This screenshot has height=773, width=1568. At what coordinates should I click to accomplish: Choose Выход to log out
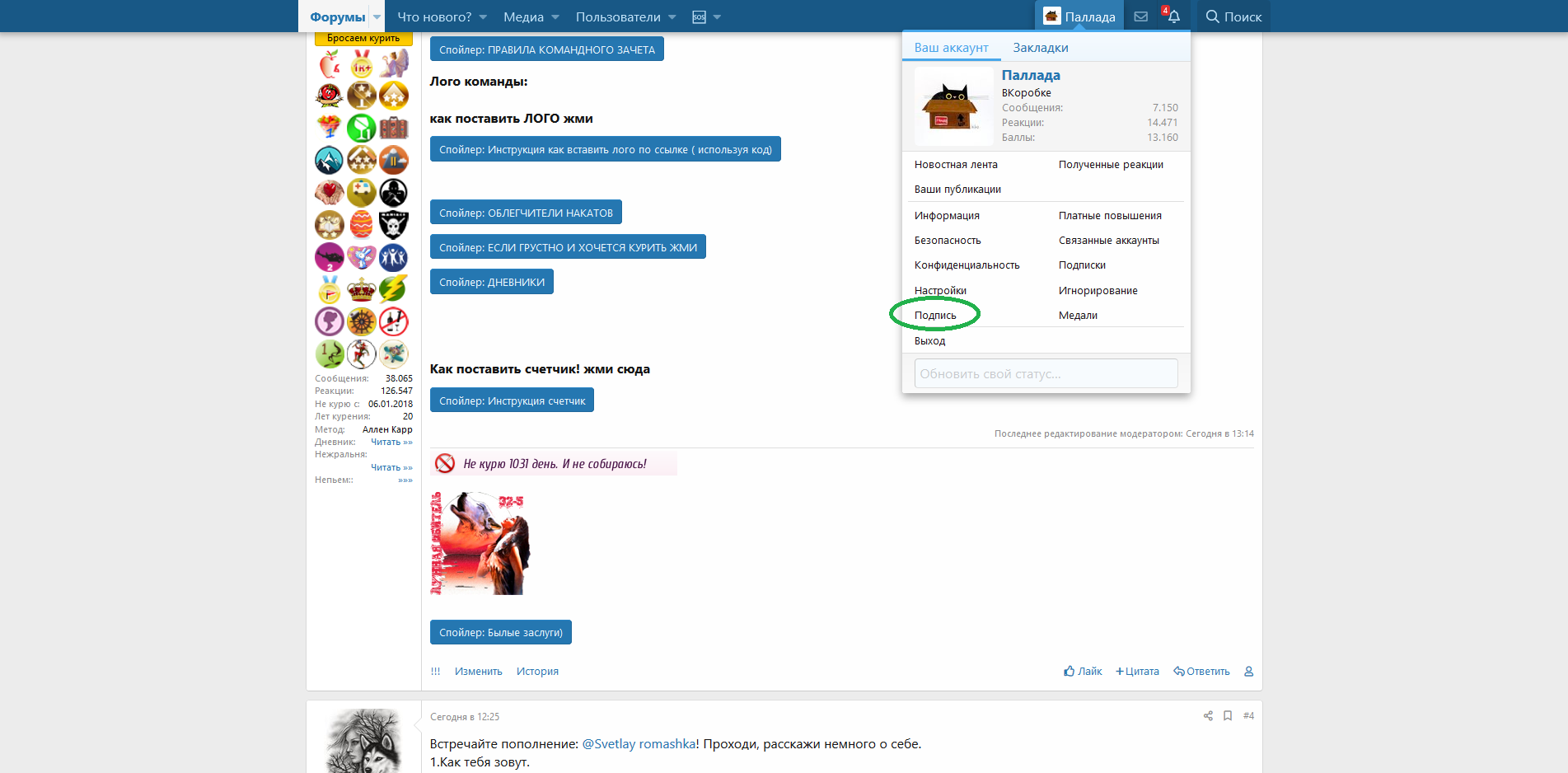coord(930,341)
